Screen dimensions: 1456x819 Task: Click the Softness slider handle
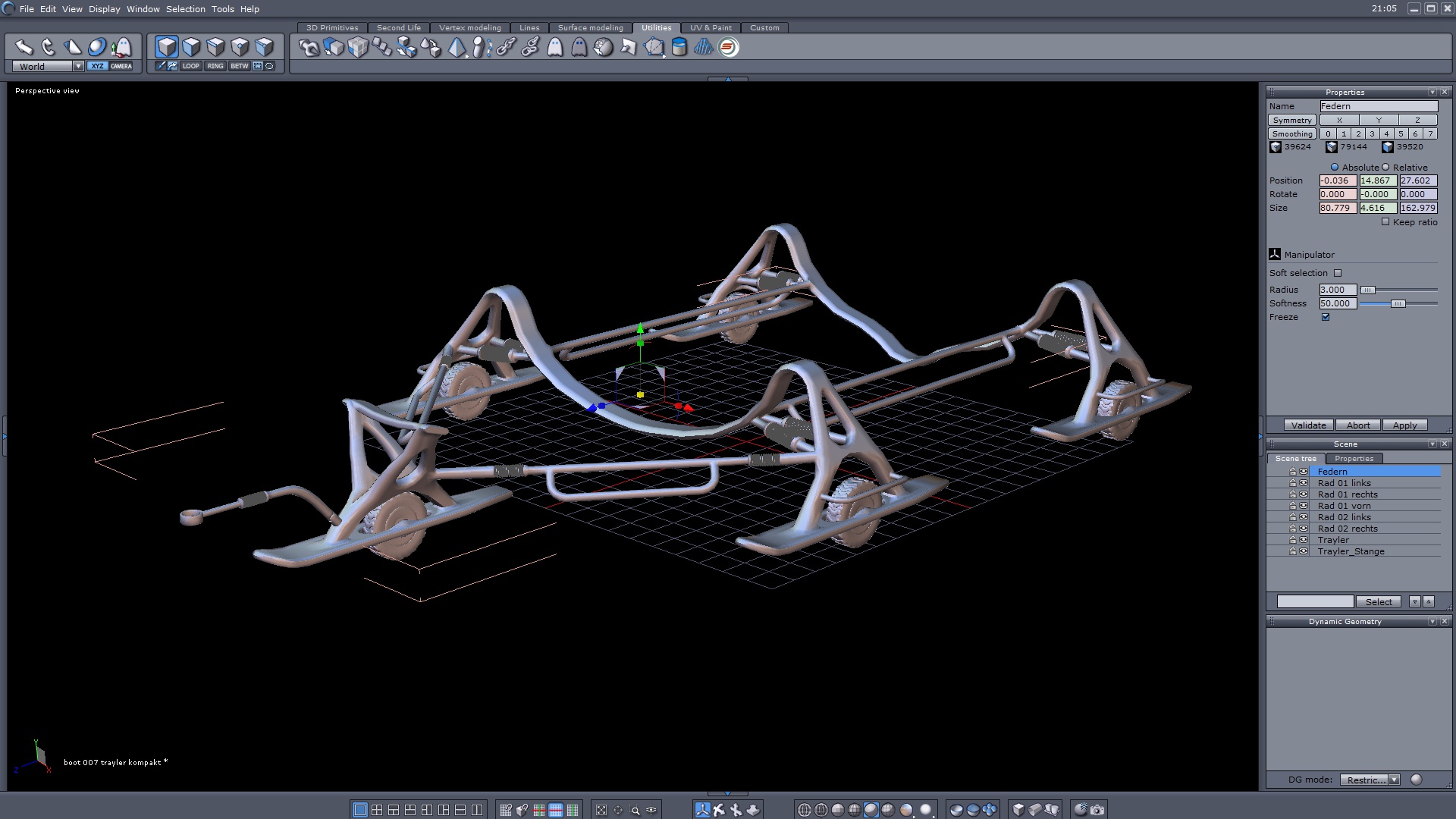pos(1398,303)
